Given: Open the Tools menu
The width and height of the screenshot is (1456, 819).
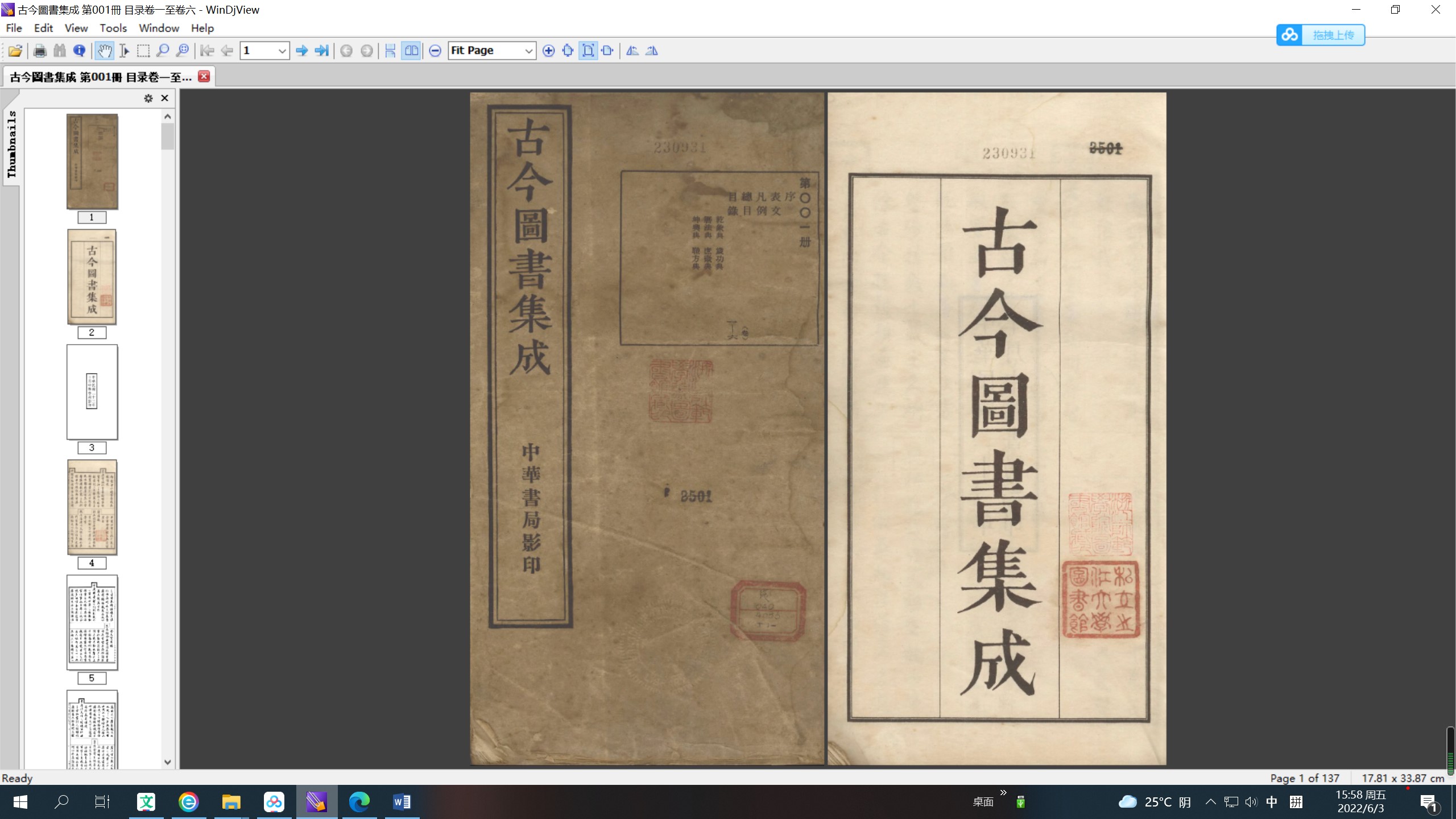Looking at the screenshot, I should [x=113, y=28].
